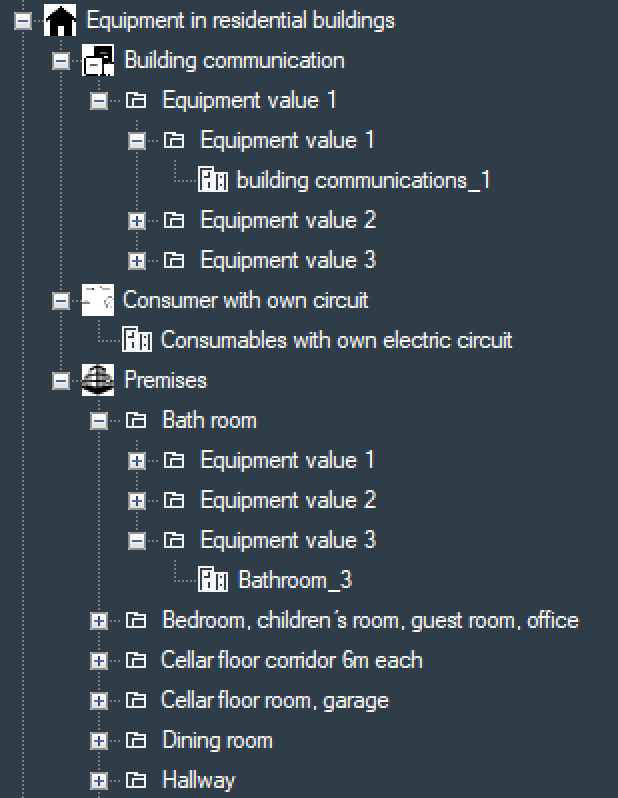Click the Bath room folder icon
Image resolution: width=618 pixels, height=798 pixels.
coord(137,420)
